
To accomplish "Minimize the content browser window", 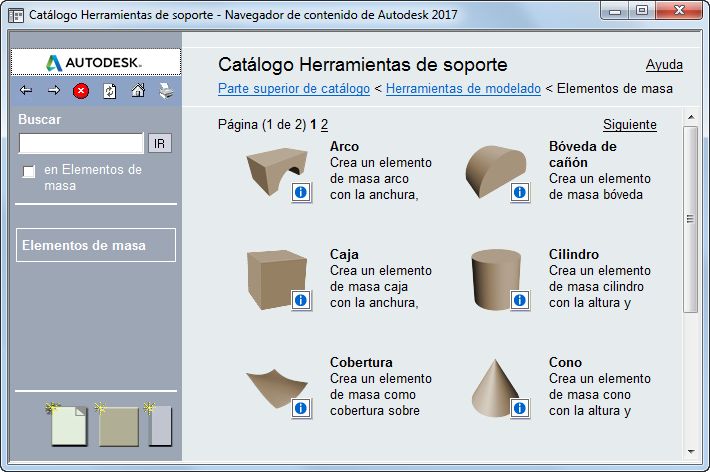I will pyautogui.click(x=614, y=11).
